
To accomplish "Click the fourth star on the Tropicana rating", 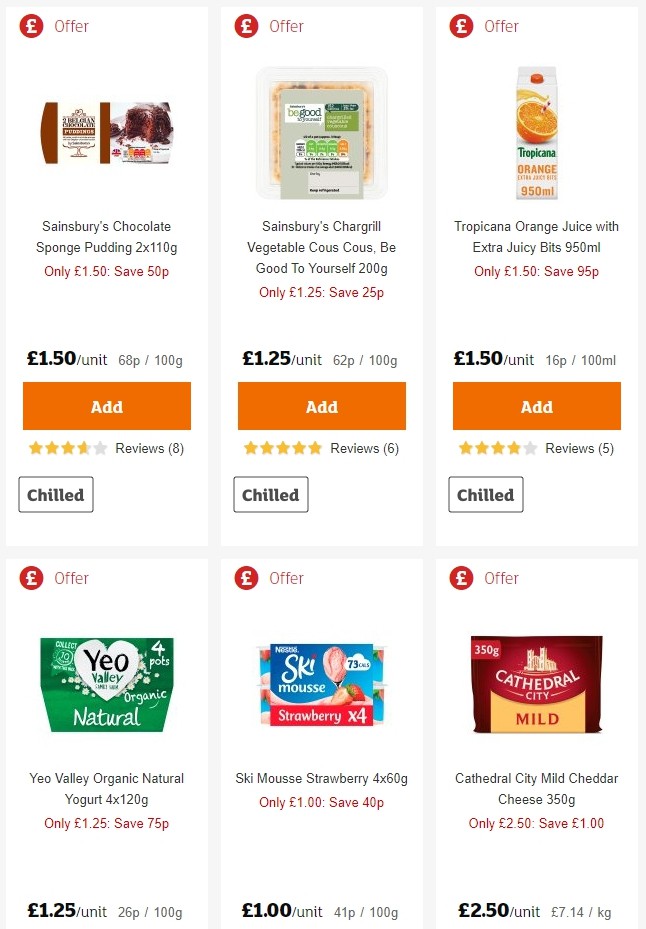I will 511,448.
